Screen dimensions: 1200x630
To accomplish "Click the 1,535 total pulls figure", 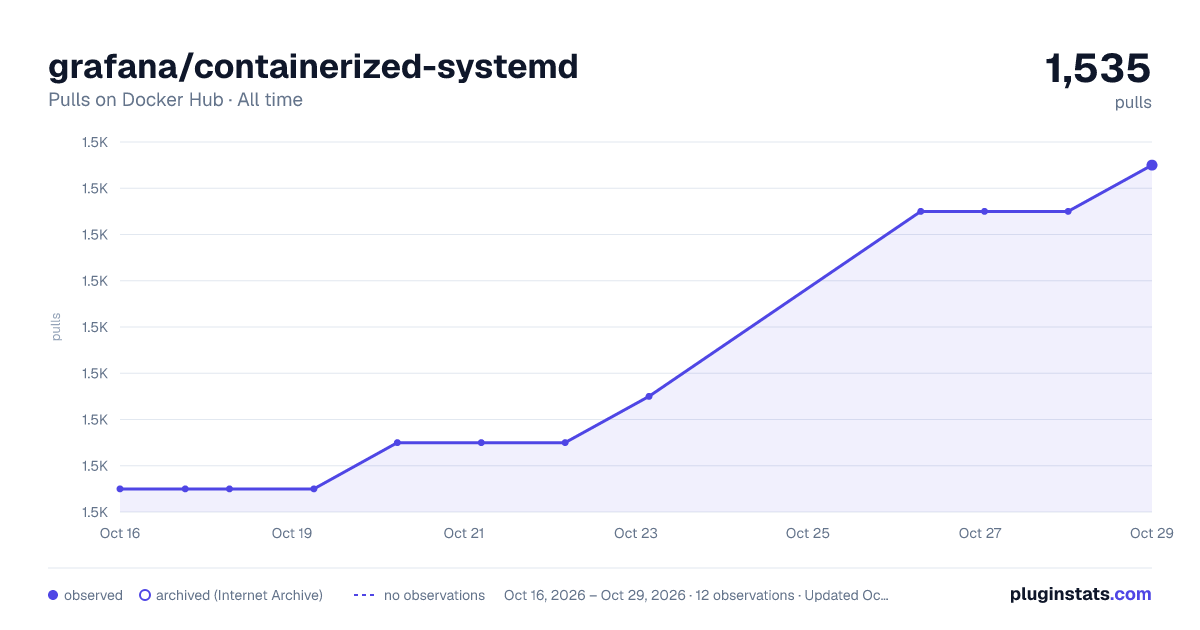I will point(1098,69).
